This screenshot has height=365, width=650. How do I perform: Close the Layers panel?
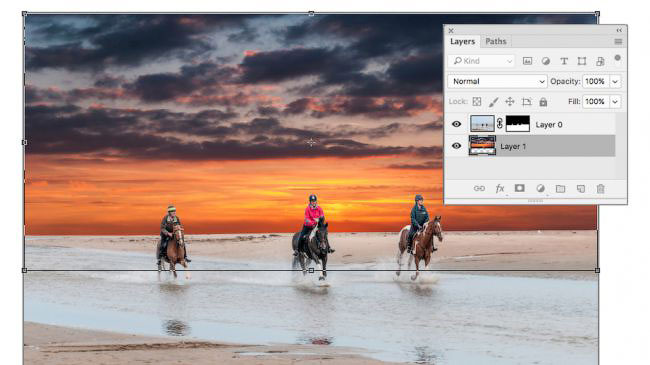(451, 31)
